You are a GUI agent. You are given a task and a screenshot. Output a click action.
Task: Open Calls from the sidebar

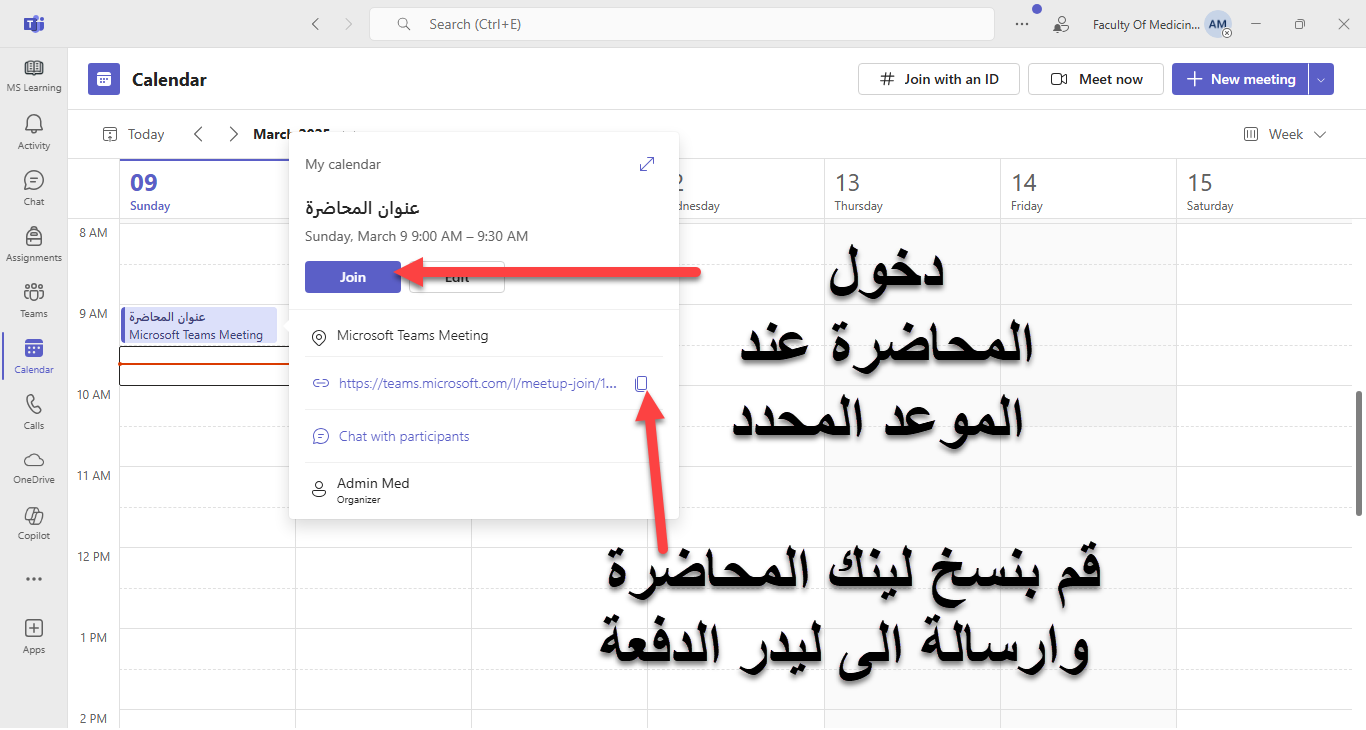point(34,411)
